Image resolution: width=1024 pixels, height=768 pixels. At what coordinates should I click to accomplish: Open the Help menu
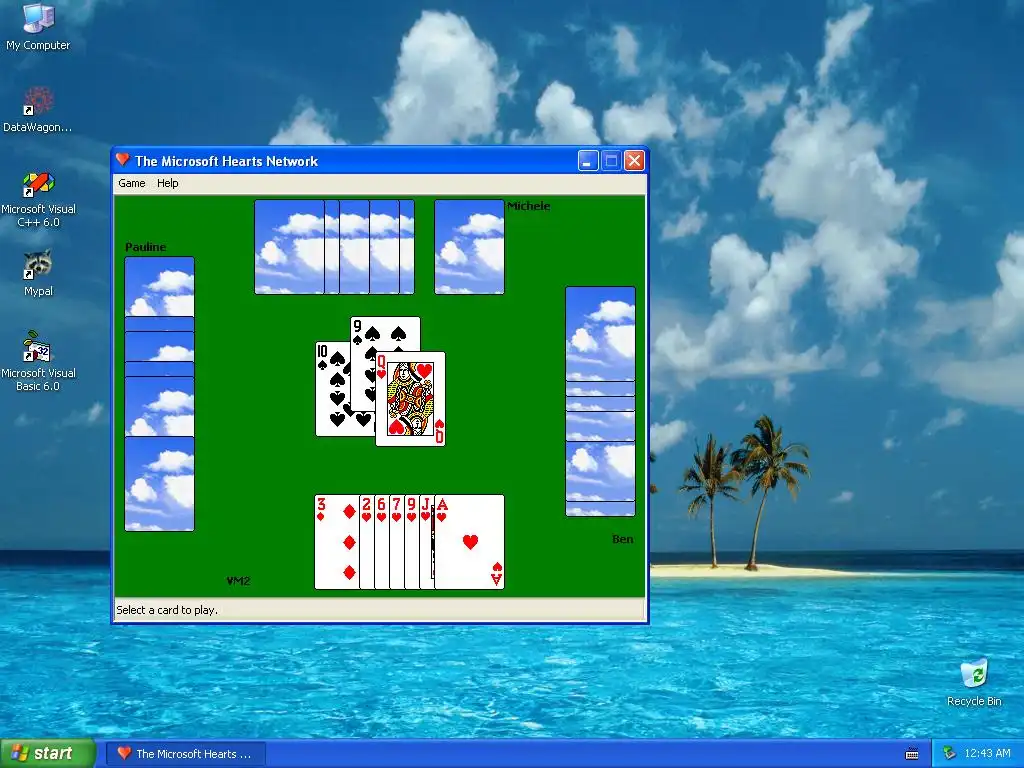pos(167,184)
